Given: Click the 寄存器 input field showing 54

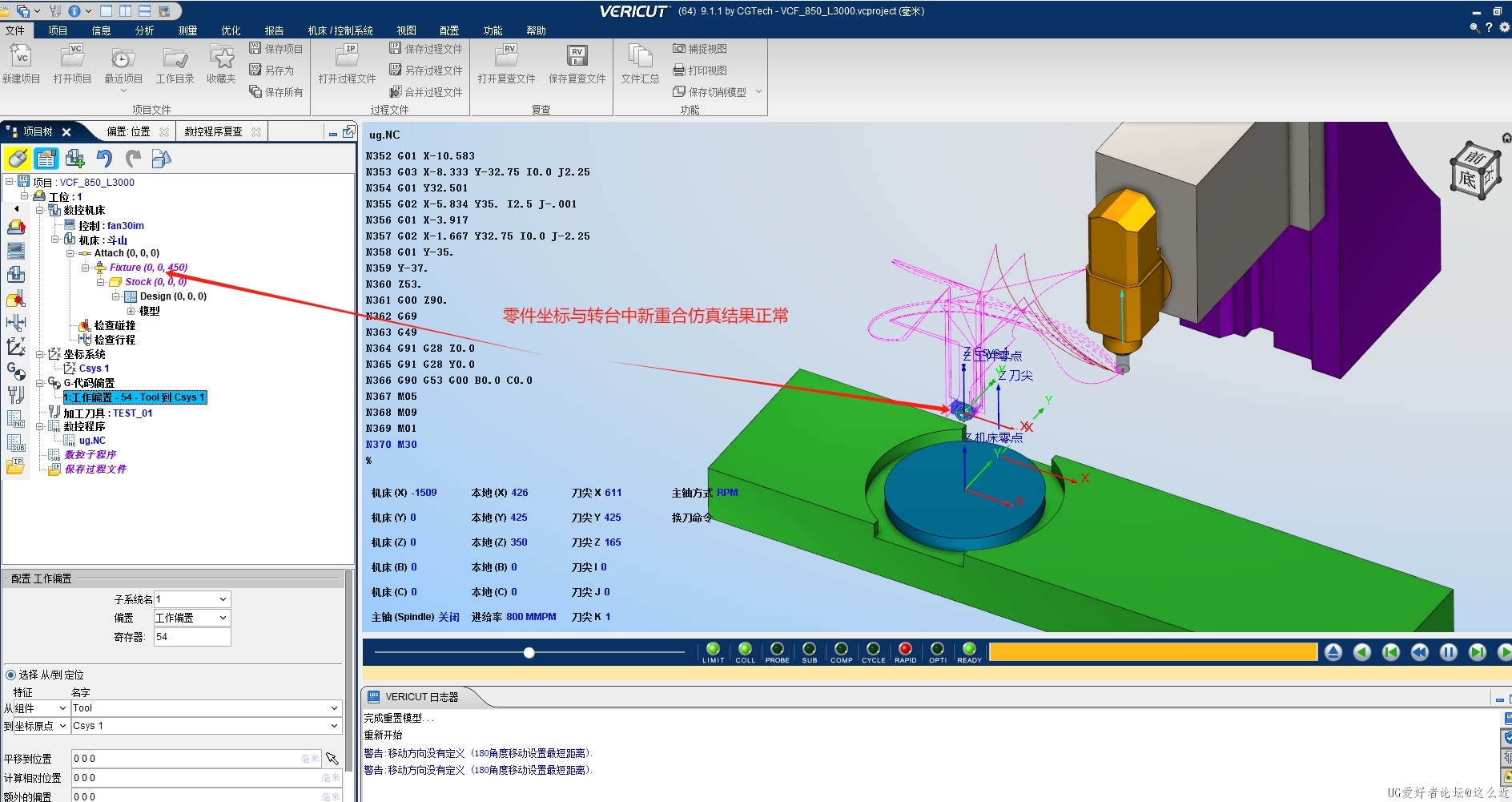Looking at the screenshot, I should [x=192, y=637].
